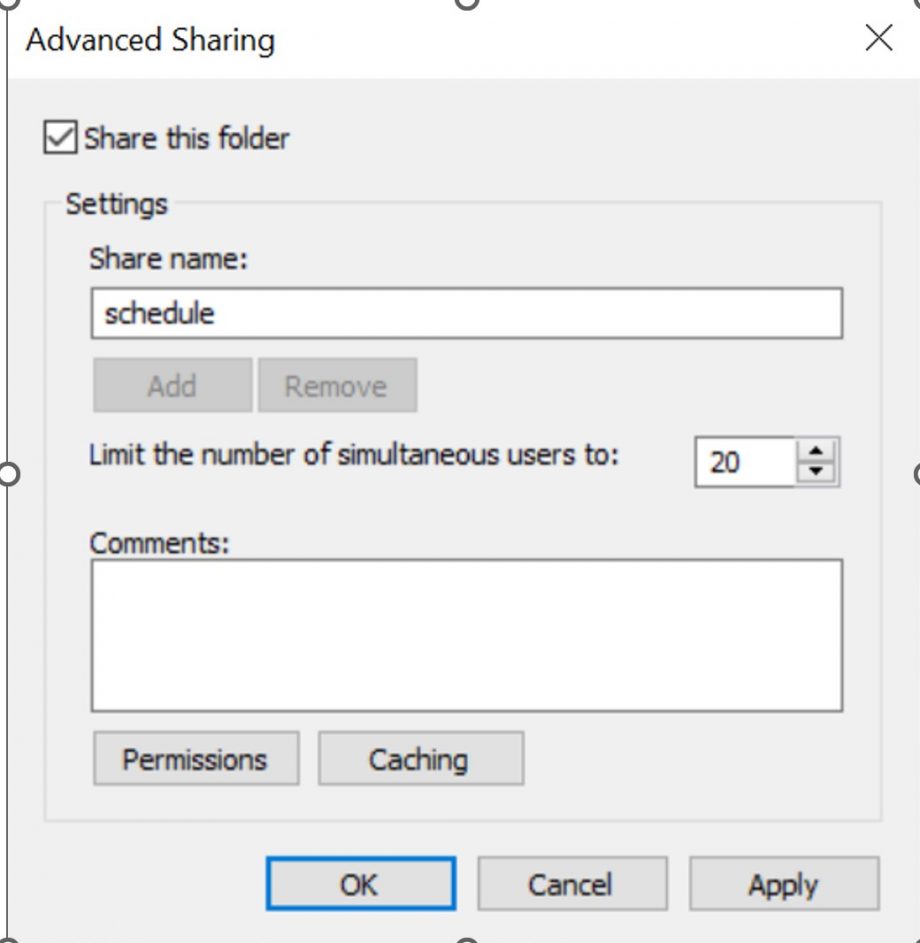Confirm changes with OK
The height and width of the screenshot is (943, 920).
click(360, 884)
